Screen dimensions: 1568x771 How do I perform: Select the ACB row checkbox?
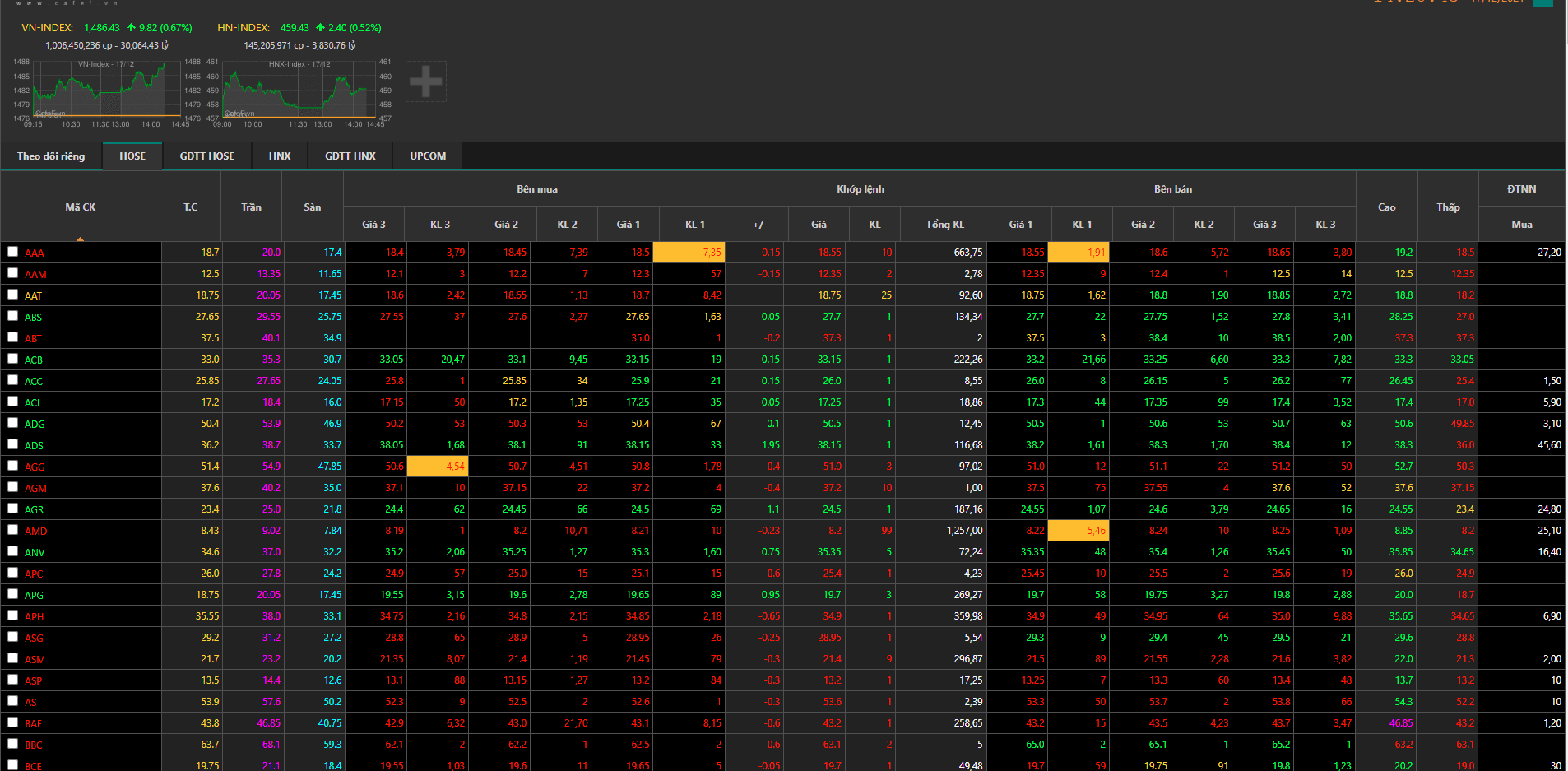[x=12, y=359]
